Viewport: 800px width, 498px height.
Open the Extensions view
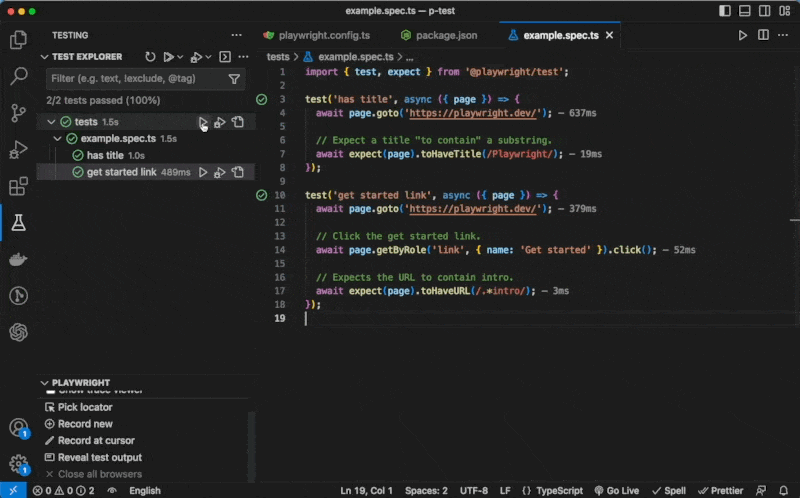click(x=18, y=186)
